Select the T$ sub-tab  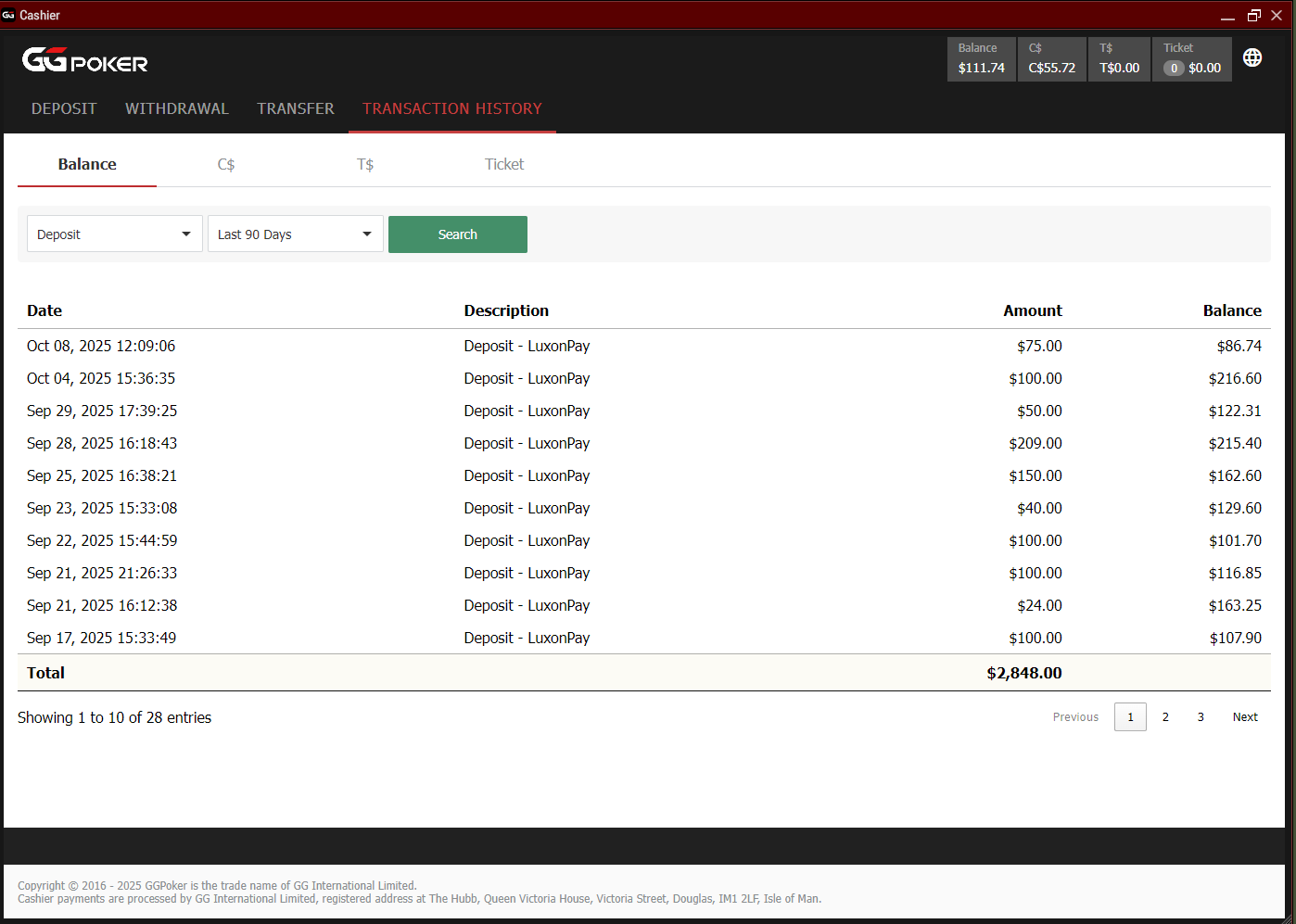coord(365,164)
